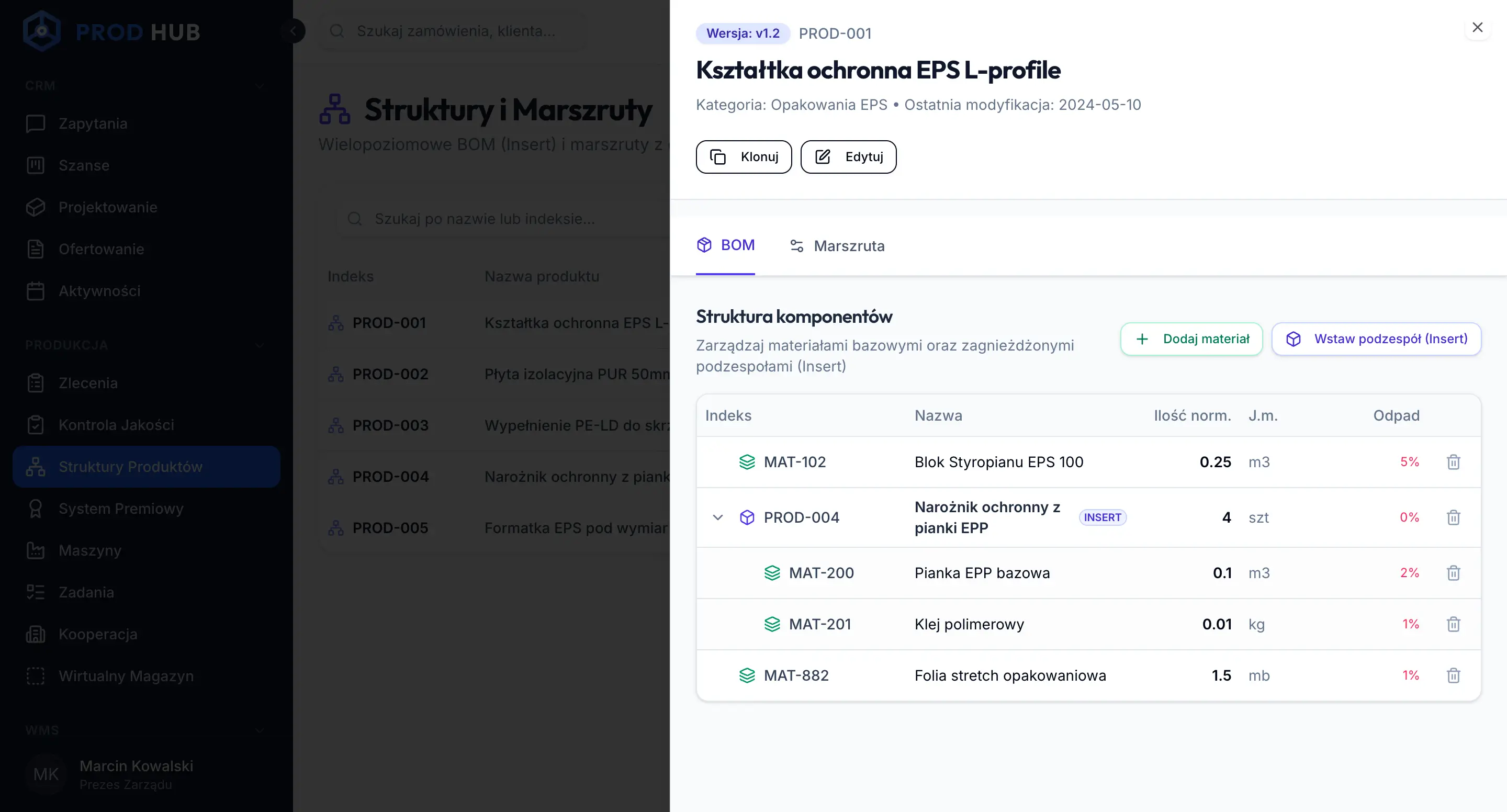Expand the WMS sidebar section
The height and width of the screenshot is (812, 1507).
pos(260,730)
